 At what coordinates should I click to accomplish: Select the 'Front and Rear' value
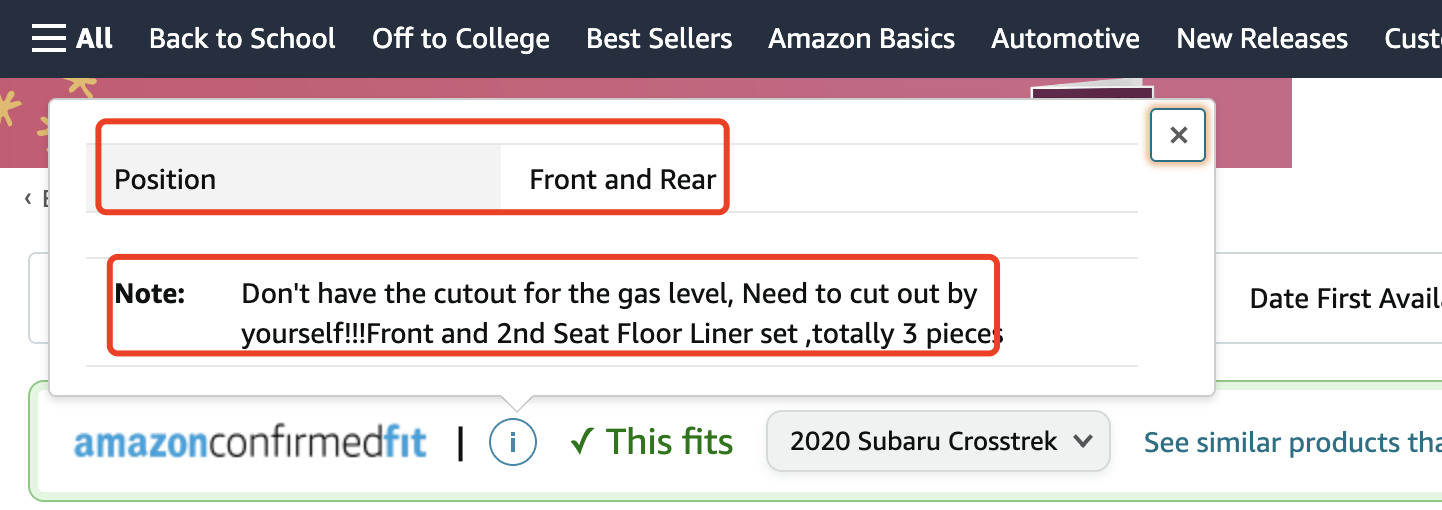622,180
